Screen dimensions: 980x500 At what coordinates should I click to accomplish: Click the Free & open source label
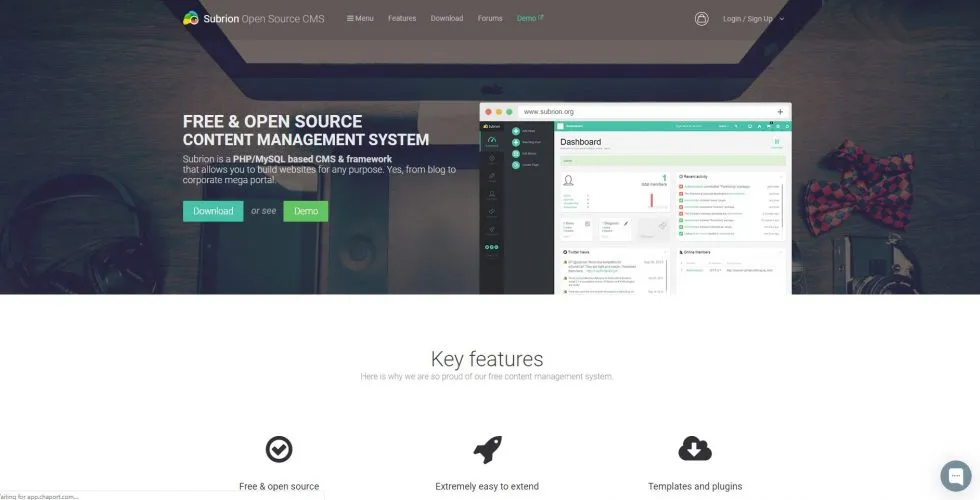point(279,486)
